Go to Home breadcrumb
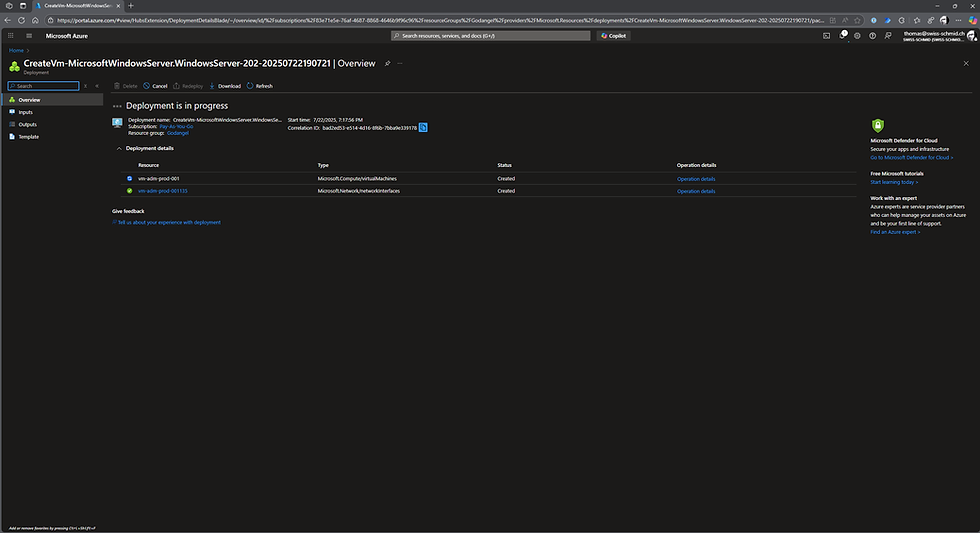980x533 pixels. (16, 50)
